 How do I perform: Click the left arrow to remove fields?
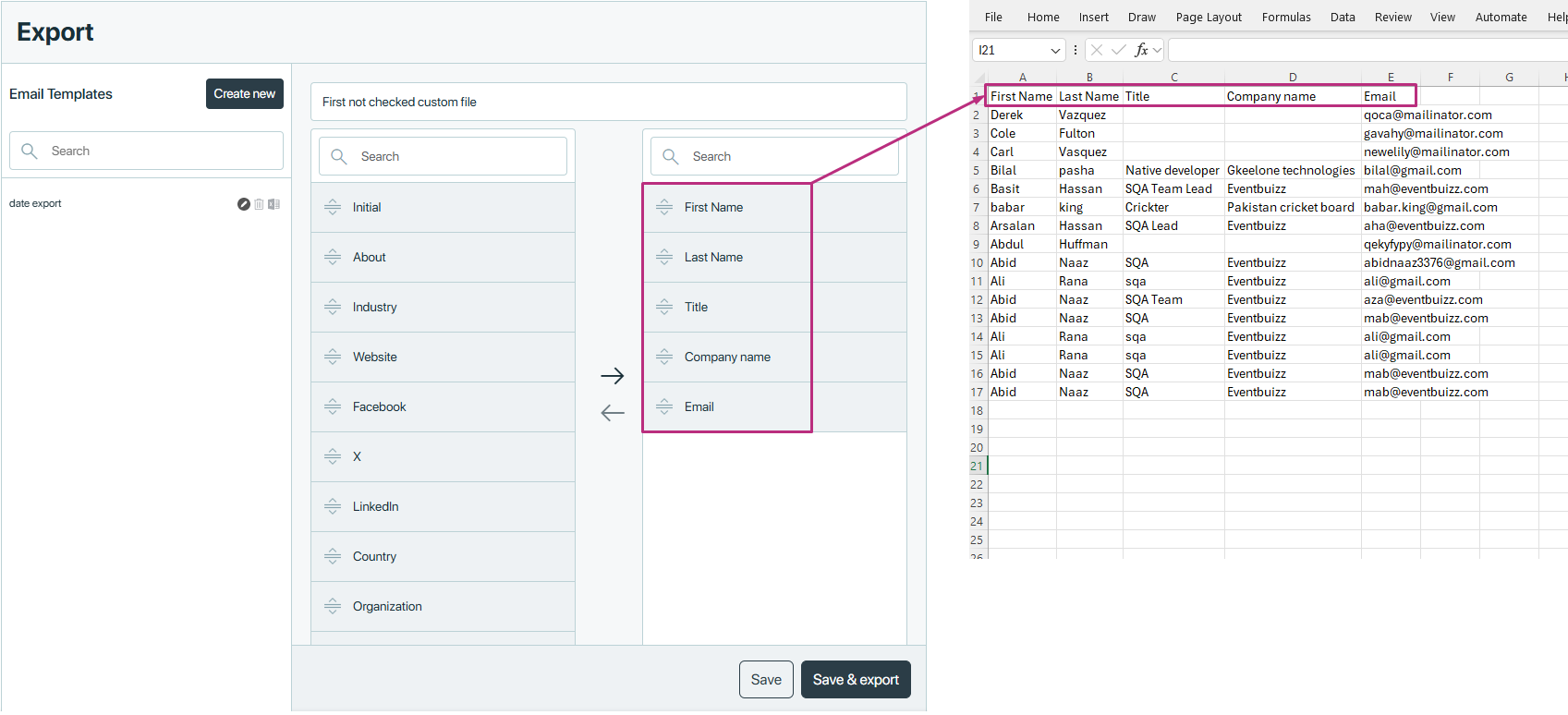pos(612,413)
